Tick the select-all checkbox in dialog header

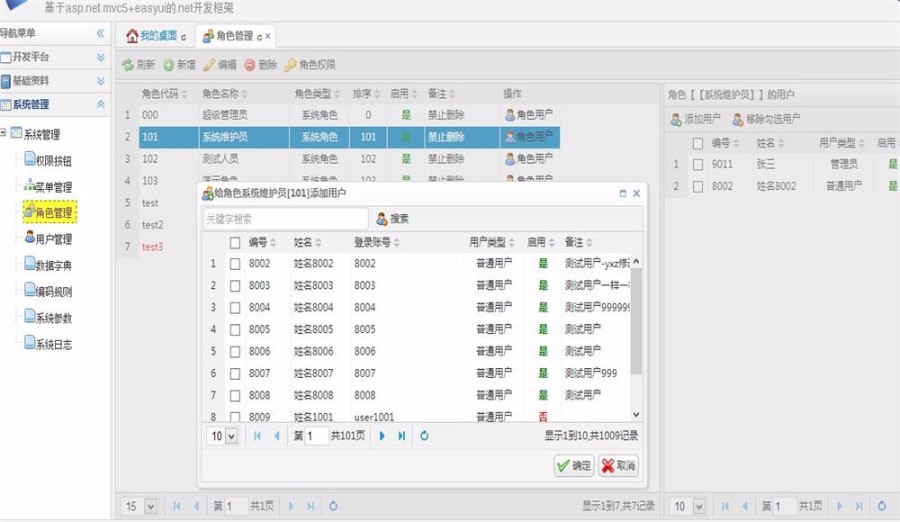[235, 243]
